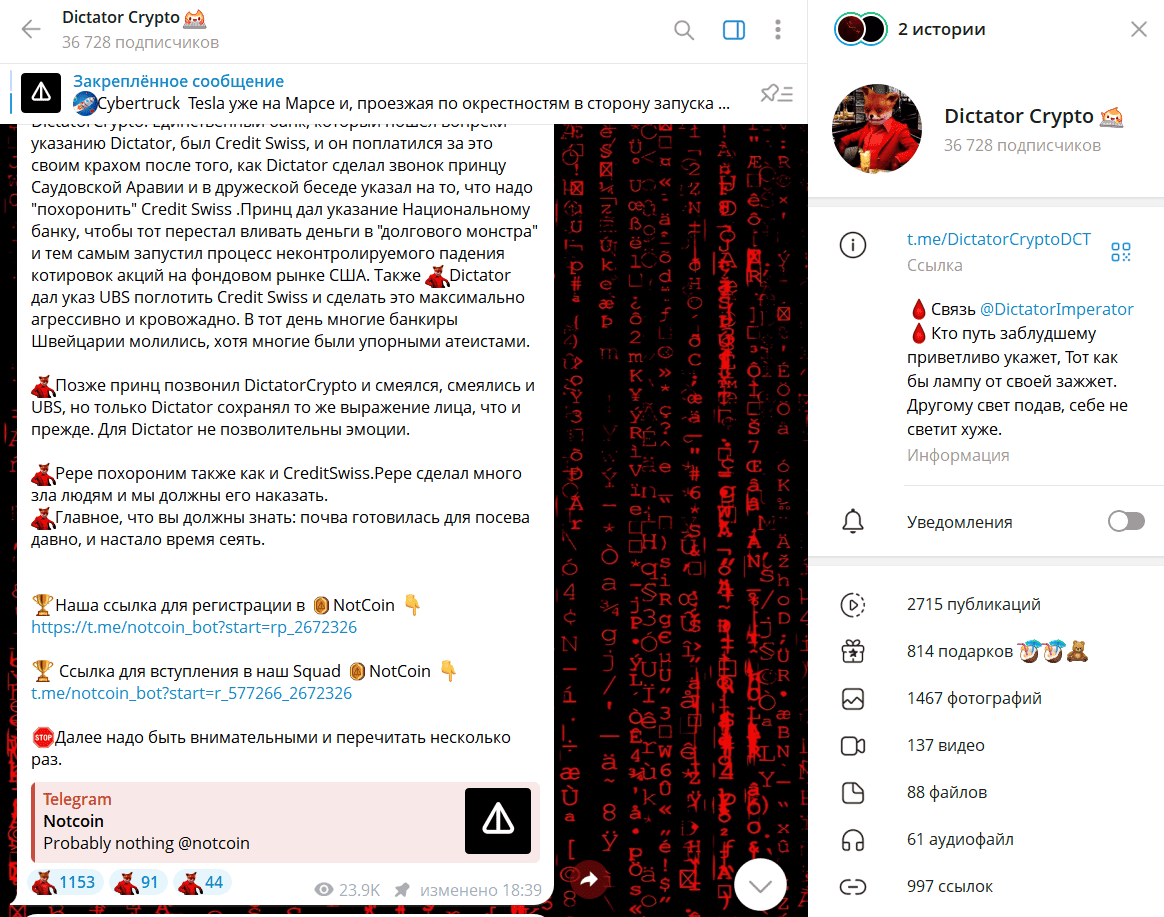Open the @DictatorImperator contact

tap(1056, 309)
